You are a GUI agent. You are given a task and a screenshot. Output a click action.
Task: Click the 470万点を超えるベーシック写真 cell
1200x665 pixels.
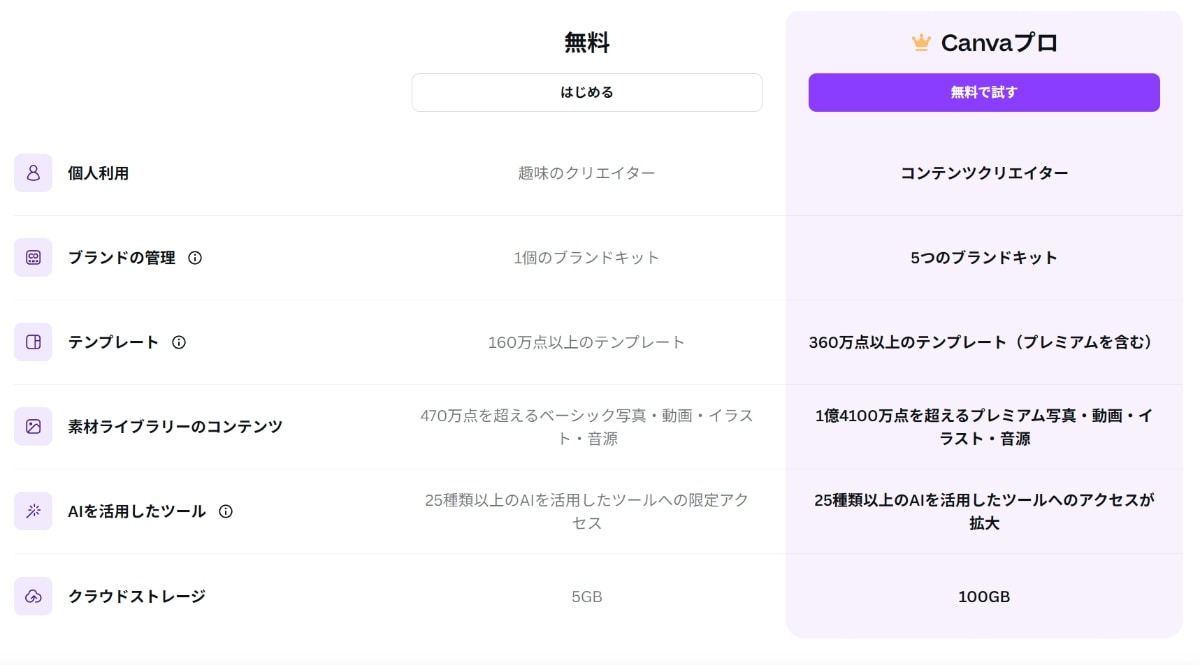(x=587, y=427)
